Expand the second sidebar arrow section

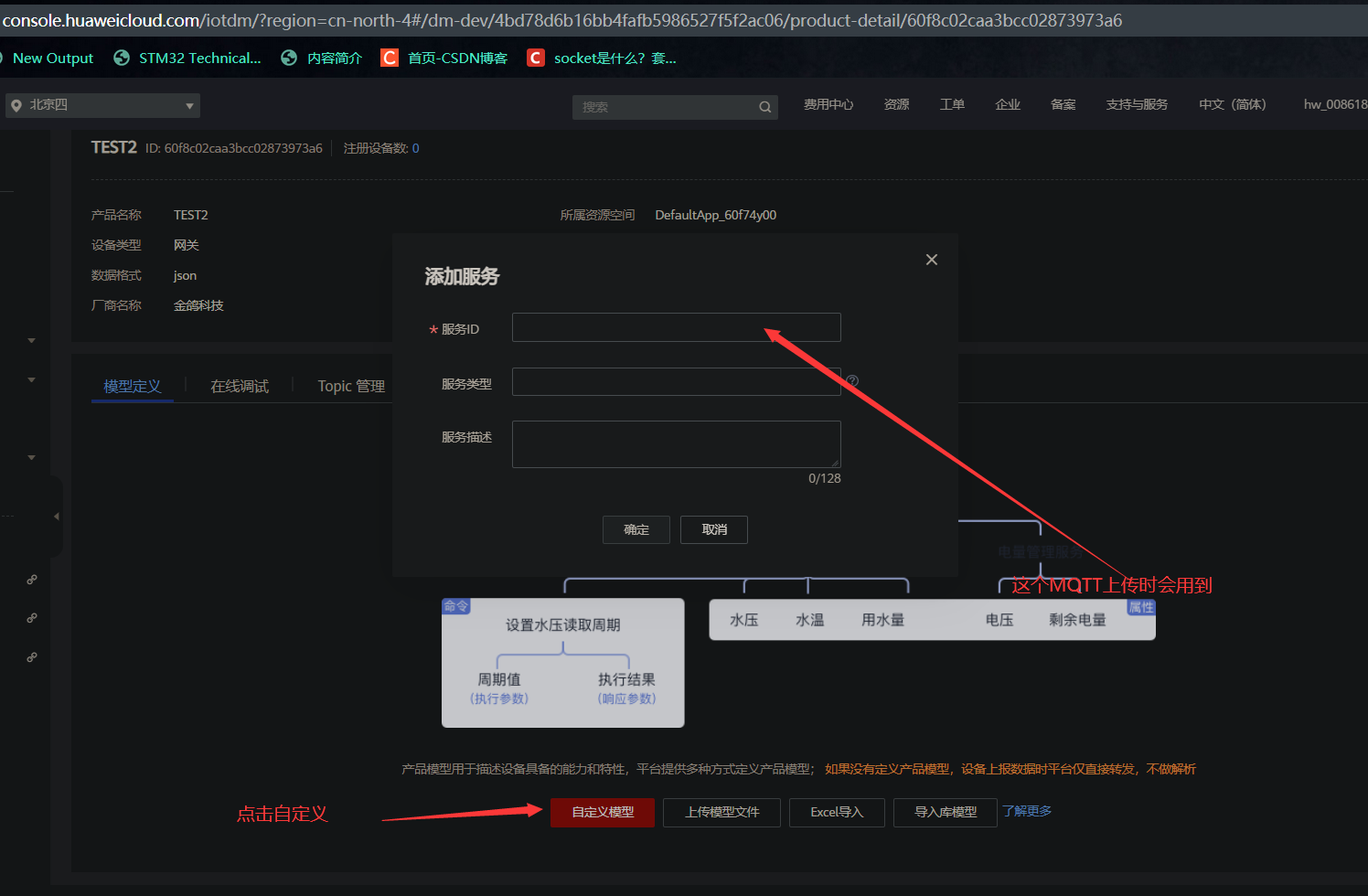[x=32, y=379]
